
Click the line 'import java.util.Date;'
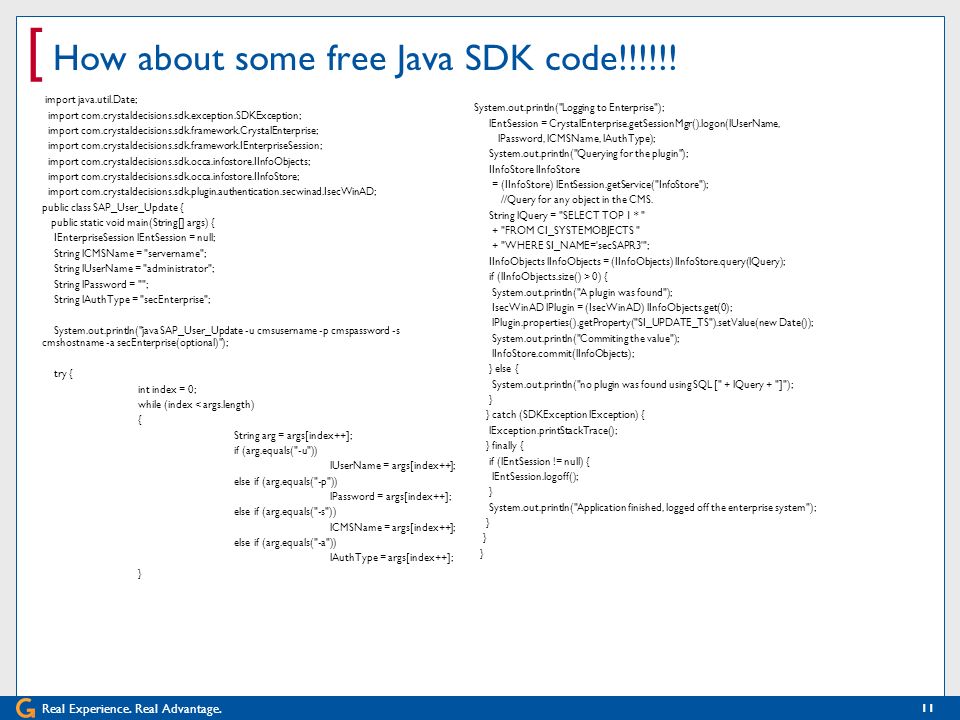pos(91,99)
